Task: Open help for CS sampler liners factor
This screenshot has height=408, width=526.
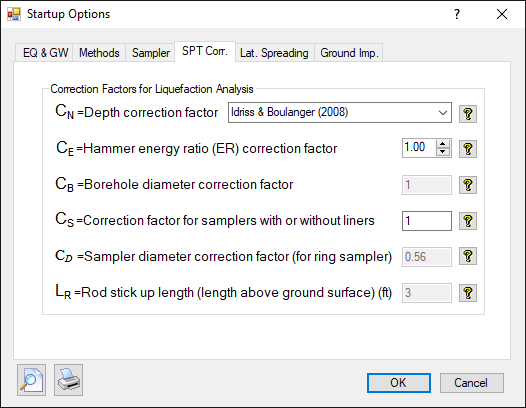Action: [x=468, y=221]
